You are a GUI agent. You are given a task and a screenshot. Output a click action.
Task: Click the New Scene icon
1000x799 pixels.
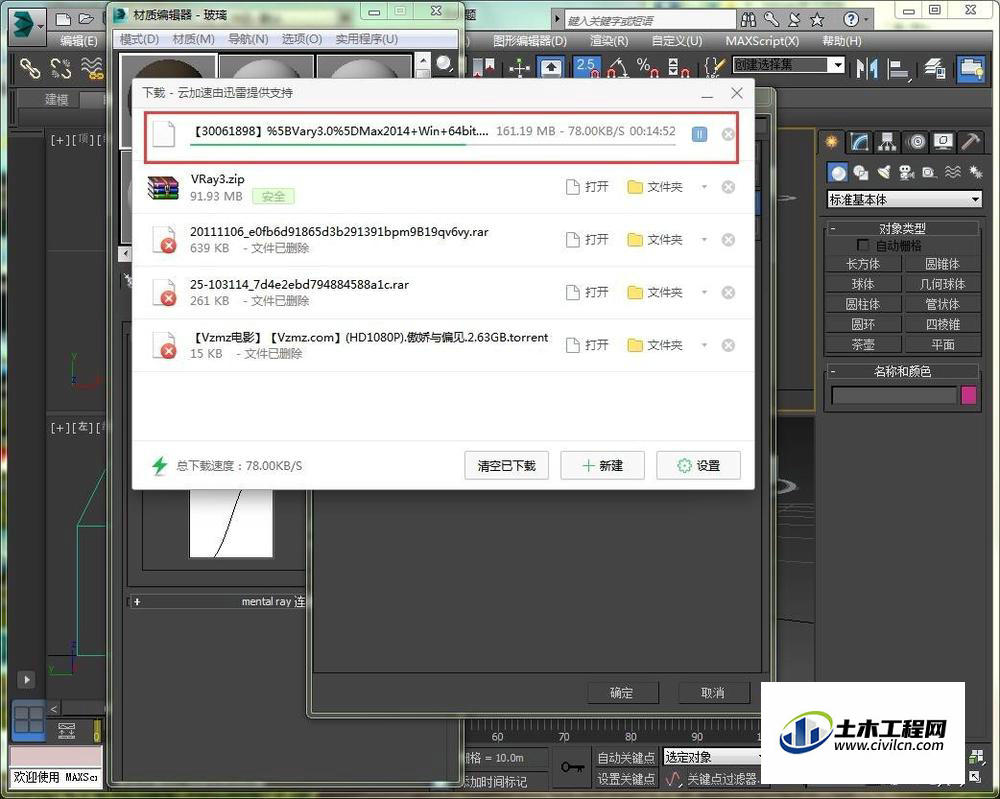point(62,20)
